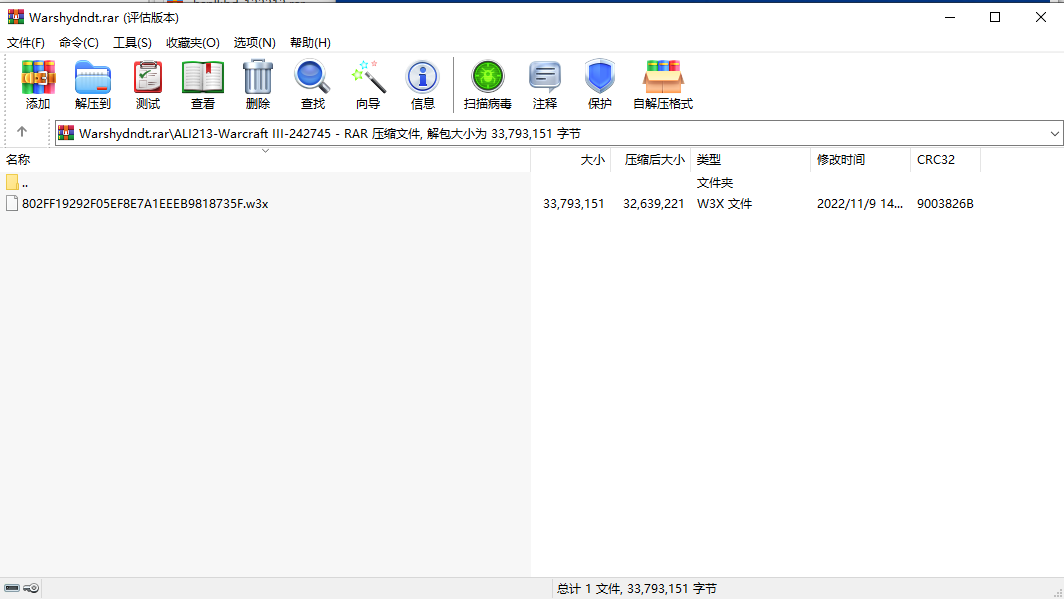This screenshot has width=1064, height=599.
Task: Click the resize grip at window corner
Action: (x=1057, y=592)
